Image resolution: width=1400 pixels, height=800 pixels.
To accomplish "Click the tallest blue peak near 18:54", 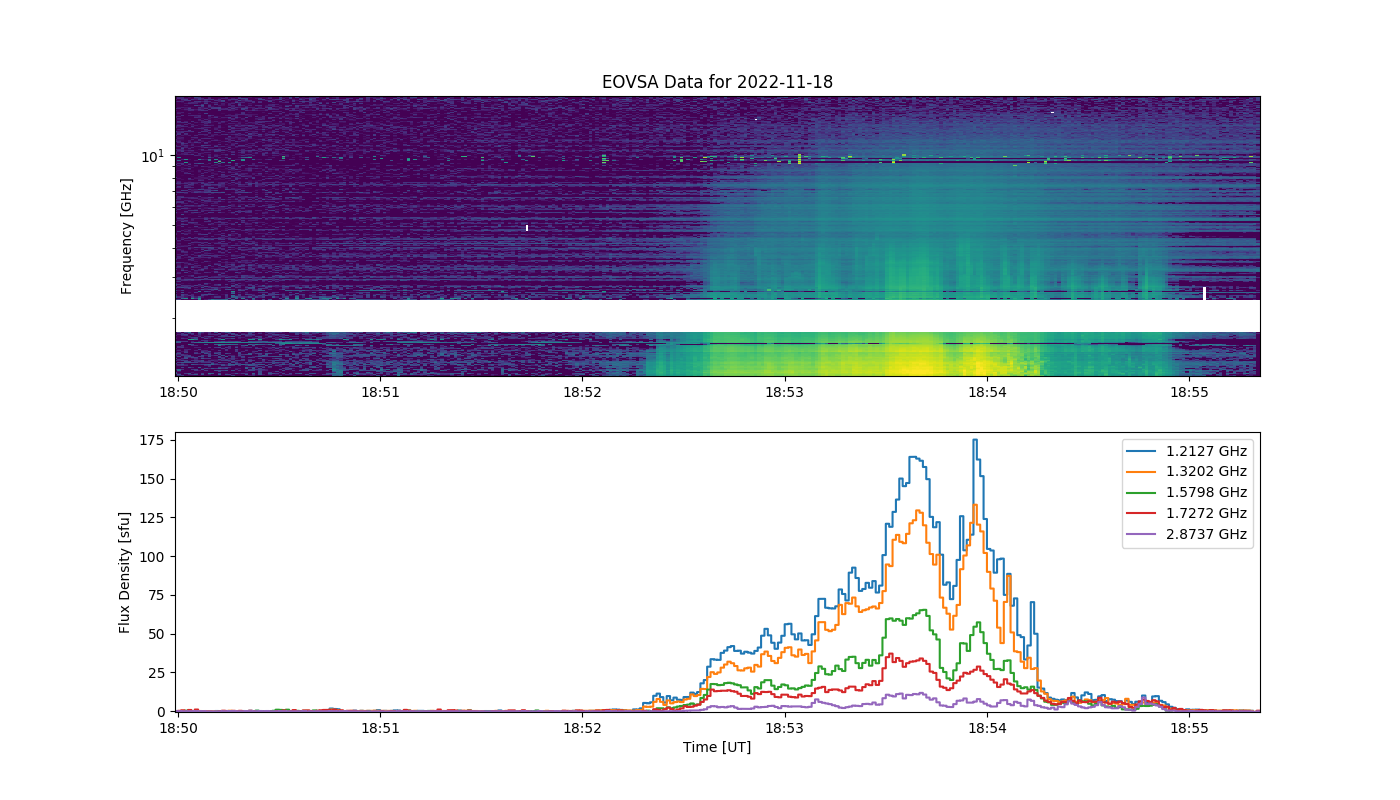I will click(x=975, y=441).
